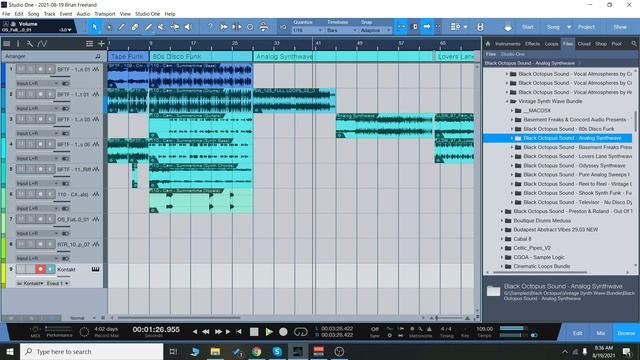Adjust the timeline horizontal zoom slider

click(437, 318)
